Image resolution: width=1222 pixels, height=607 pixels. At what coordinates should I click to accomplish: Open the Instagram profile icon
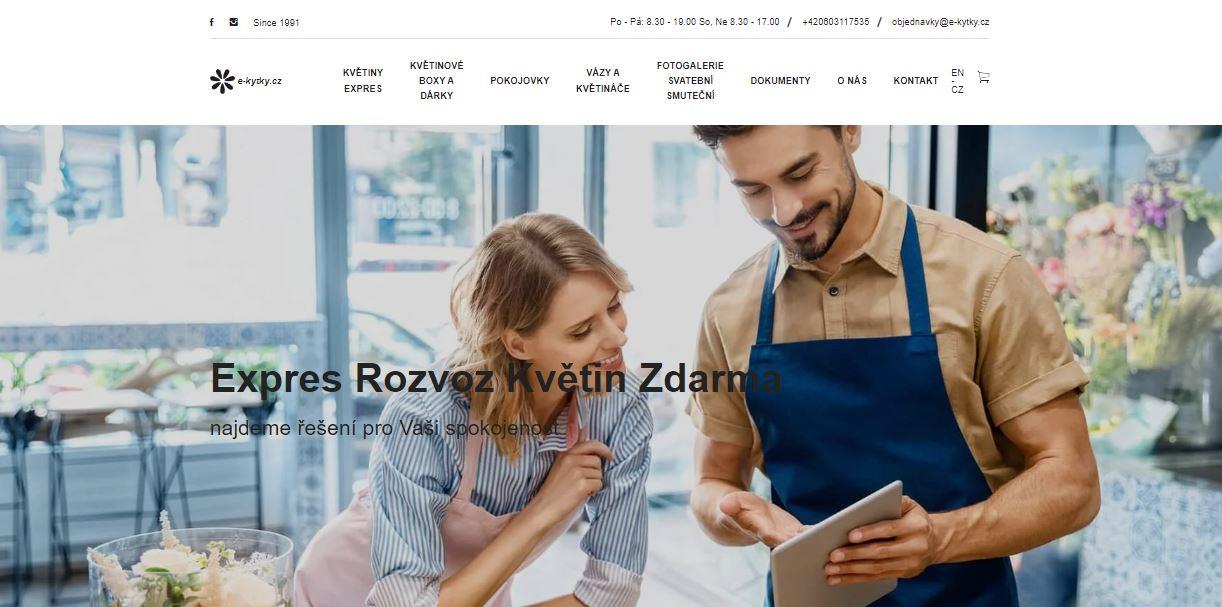(234, 22)
